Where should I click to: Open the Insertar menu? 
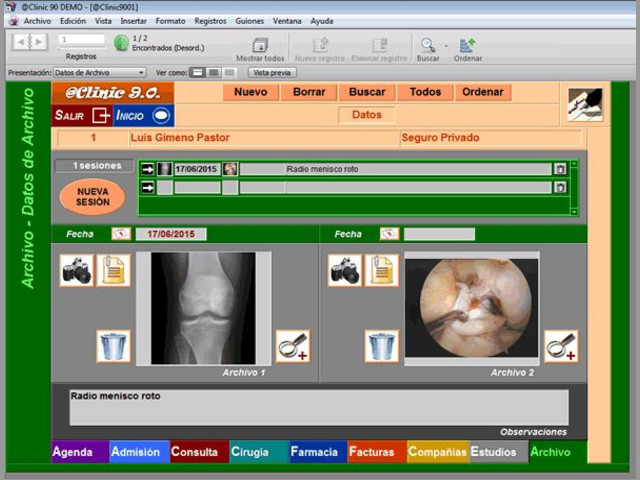133,21
